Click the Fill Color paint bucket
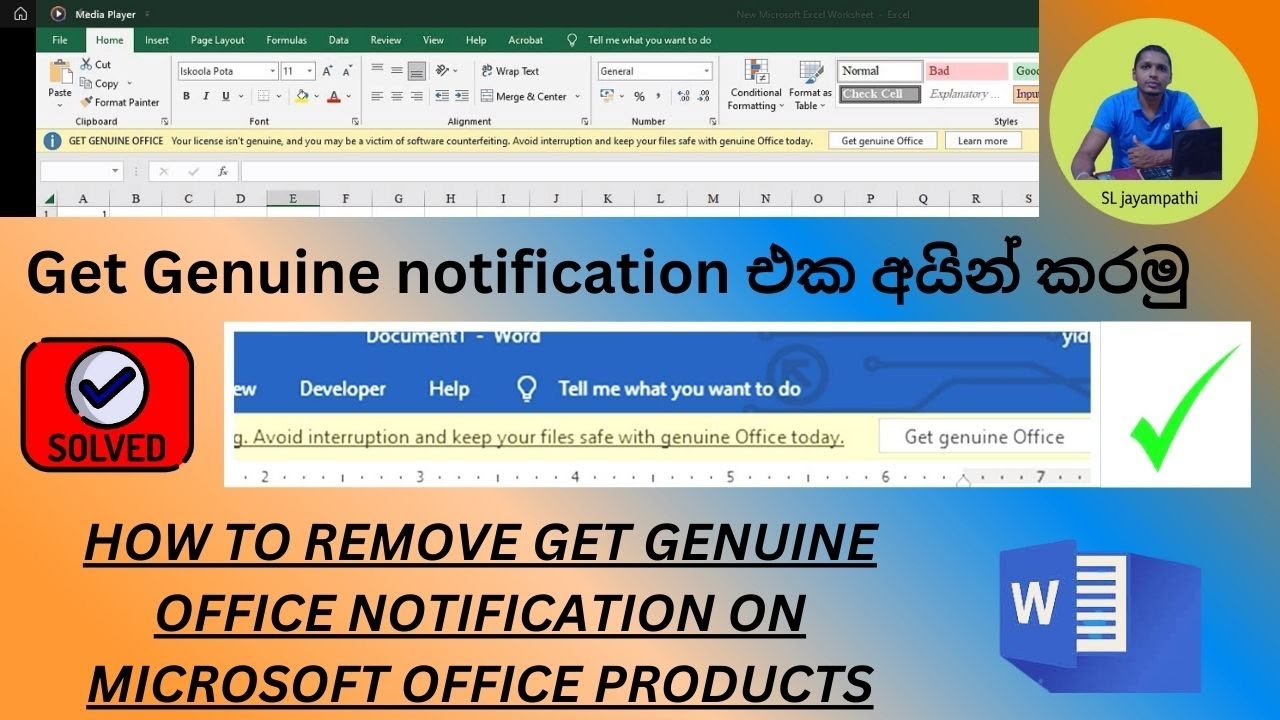The image size is (1280, 720). tap(302, 96)
